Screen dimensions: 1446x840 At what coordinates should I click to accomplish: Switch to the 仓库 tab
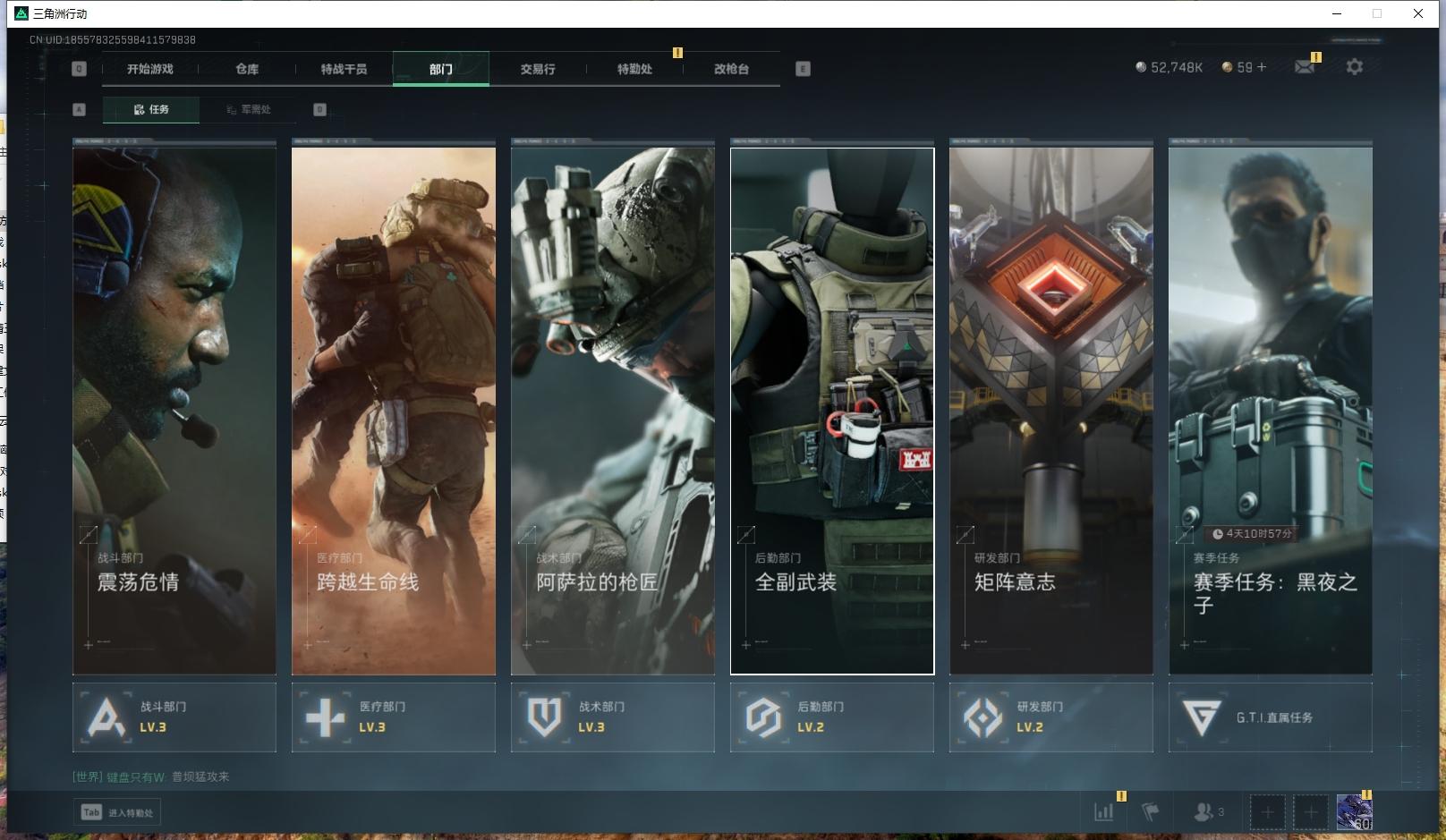coord(247,69)
